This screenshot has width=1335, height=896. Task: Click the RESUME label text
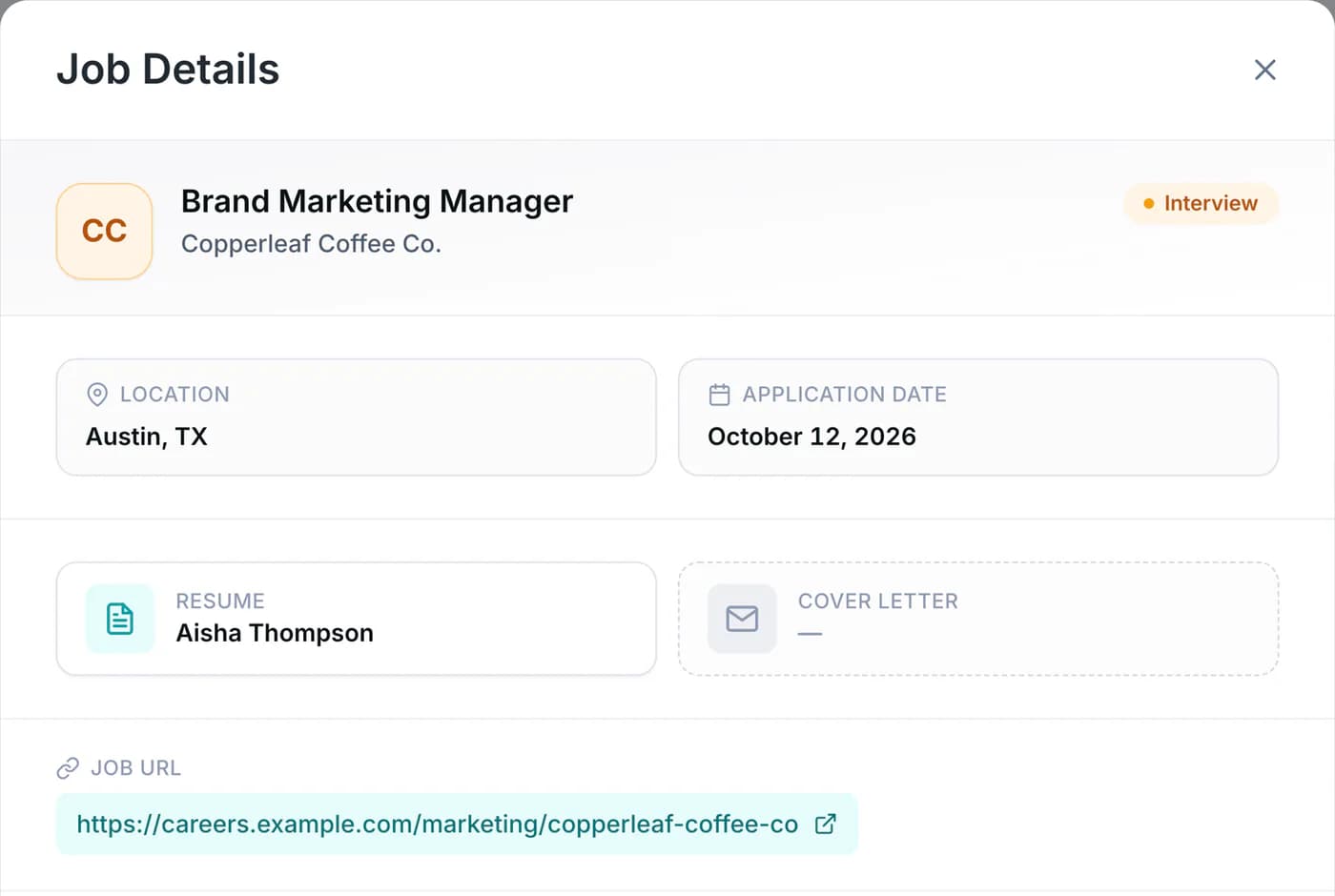[x=220, y=601]
